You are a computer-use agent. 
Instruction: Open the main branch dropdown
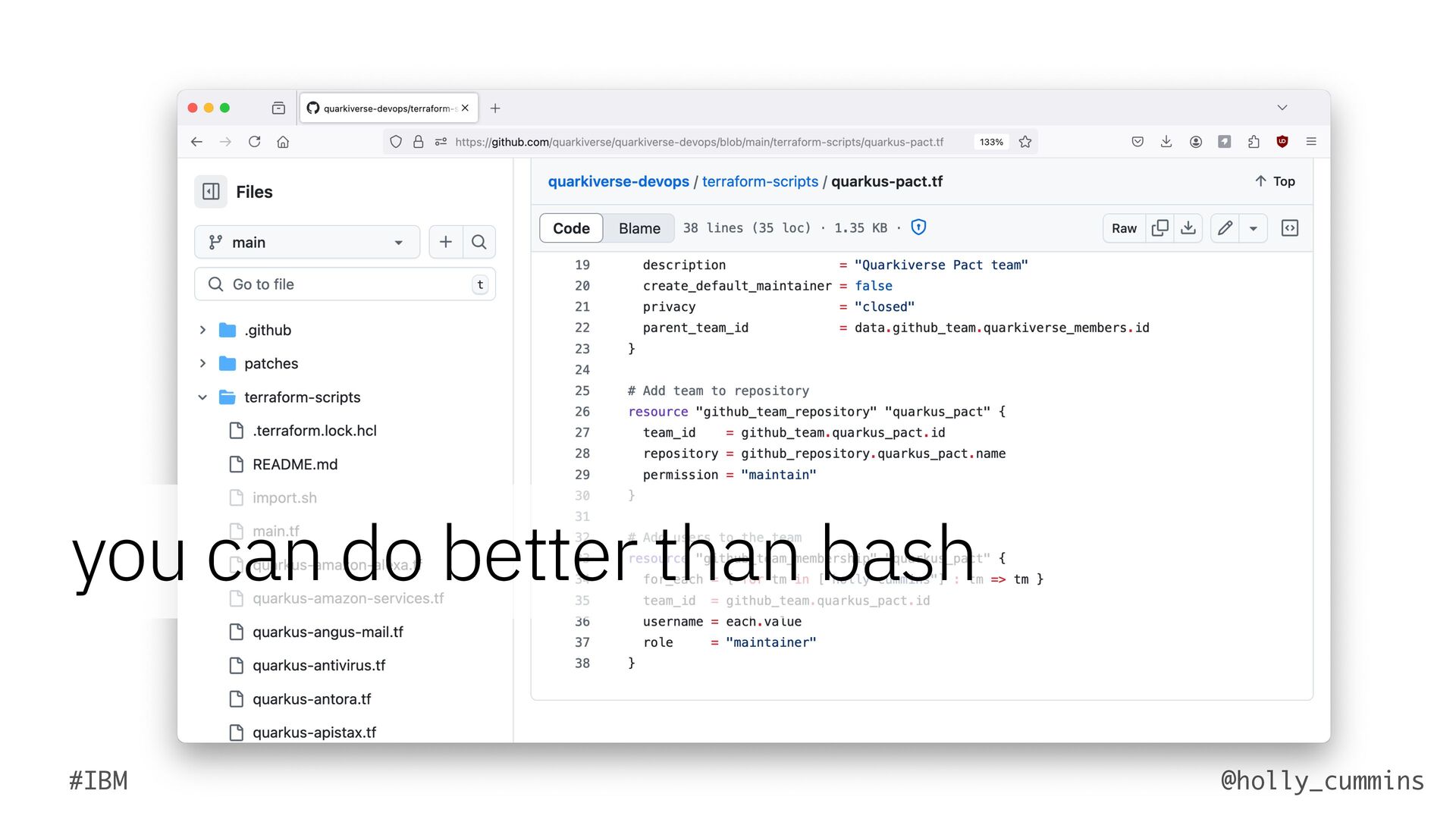307,242
